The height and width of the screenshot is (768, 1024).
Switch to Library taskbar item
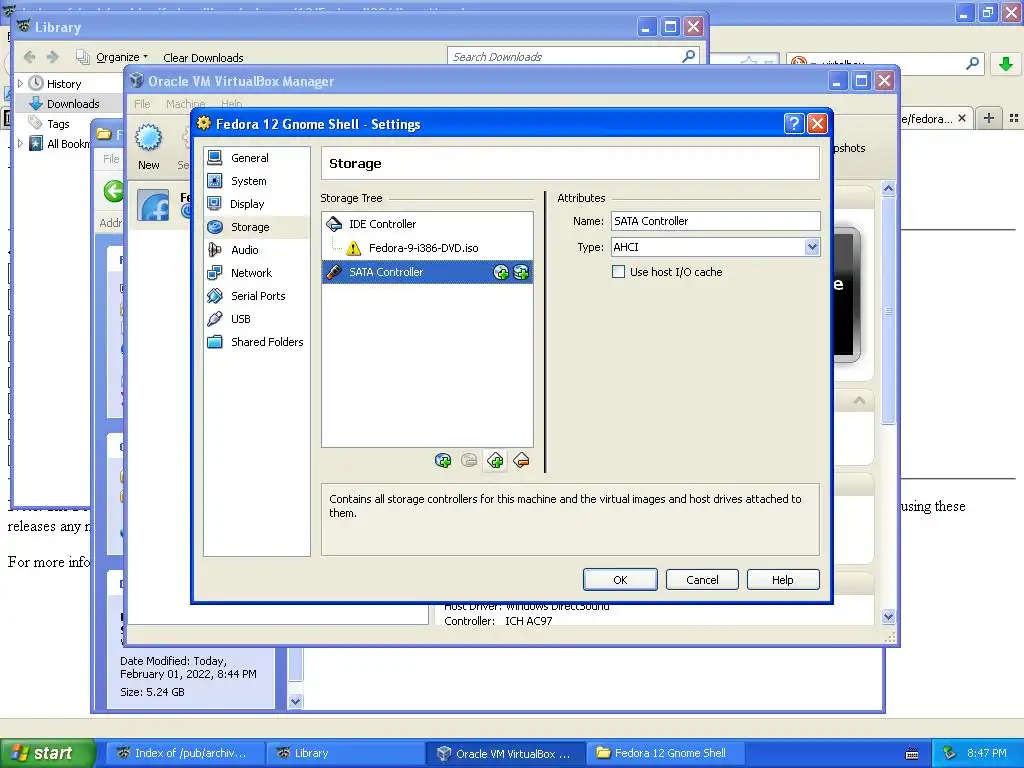click(x=345, y=753)
